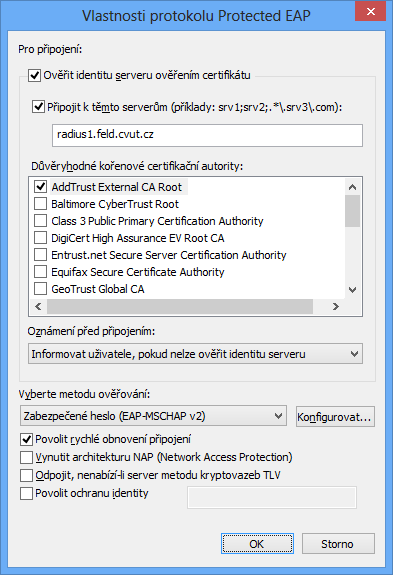
Task: Confirm dialog with OK button
Action: click(x=257, y=544)
